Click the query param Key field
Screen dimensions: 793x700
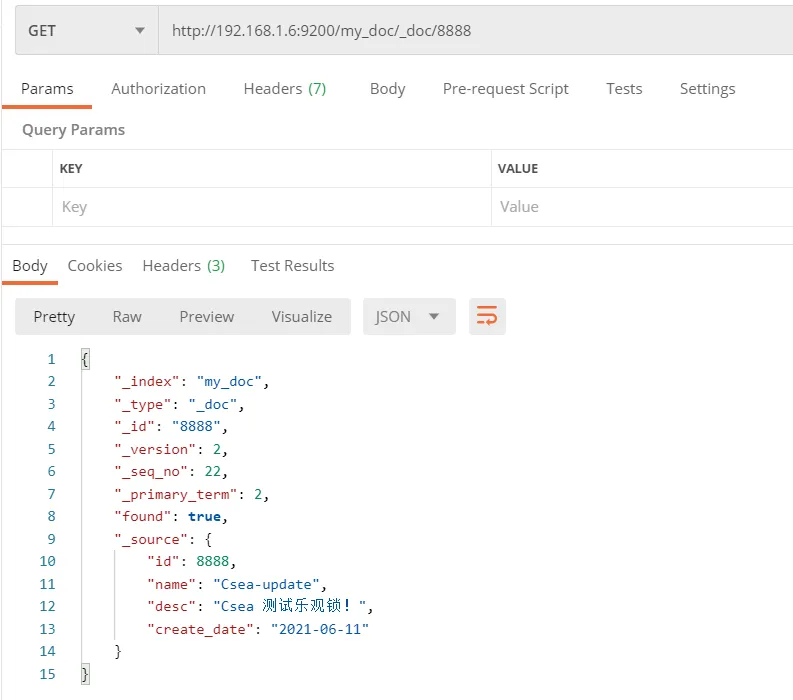point(270,207)
